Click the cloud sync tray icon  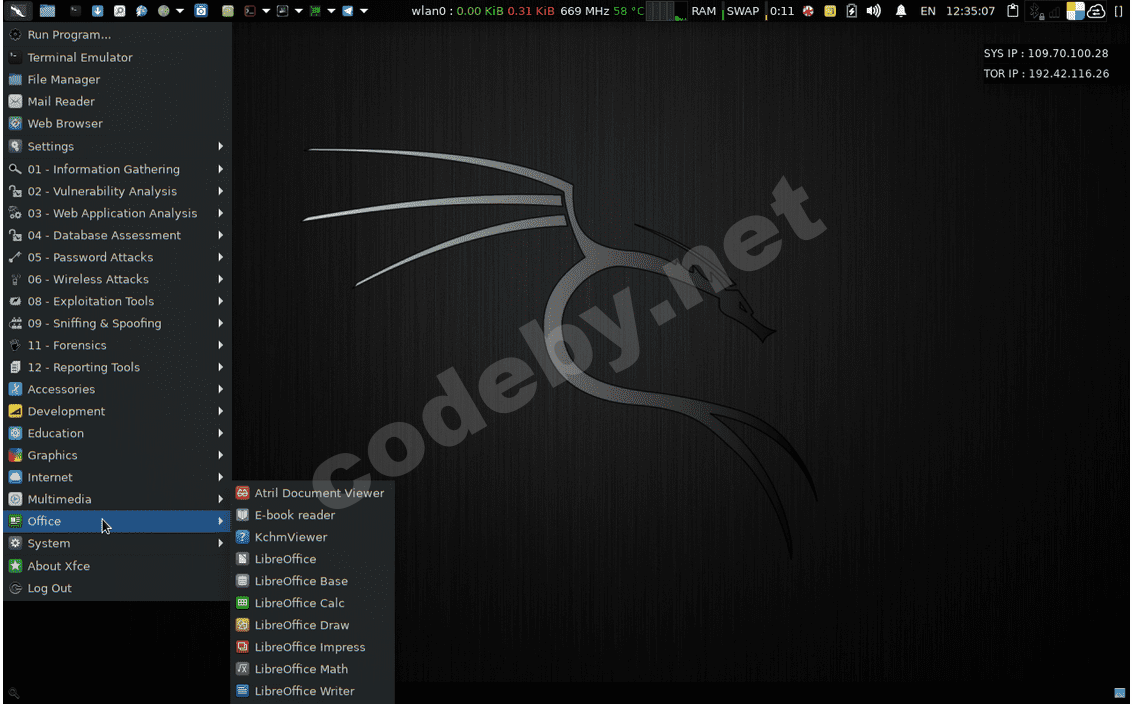pos(1097,11)
